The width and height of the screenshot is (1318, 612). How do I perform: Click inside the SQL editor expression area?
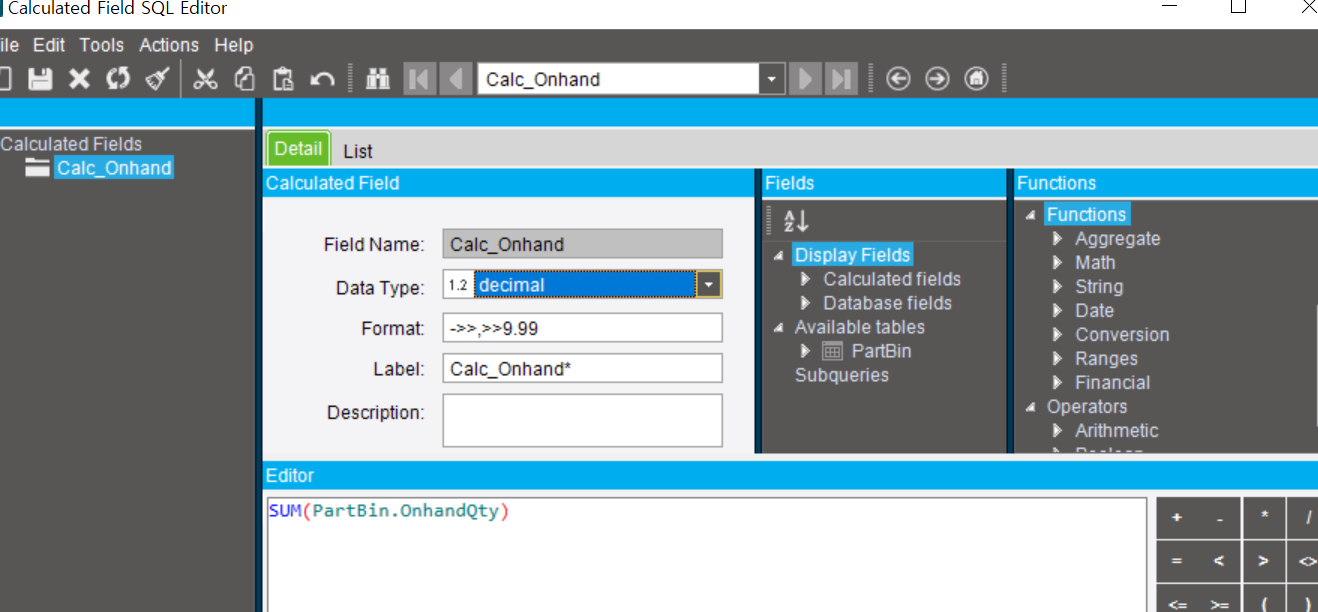pos(706,555)
